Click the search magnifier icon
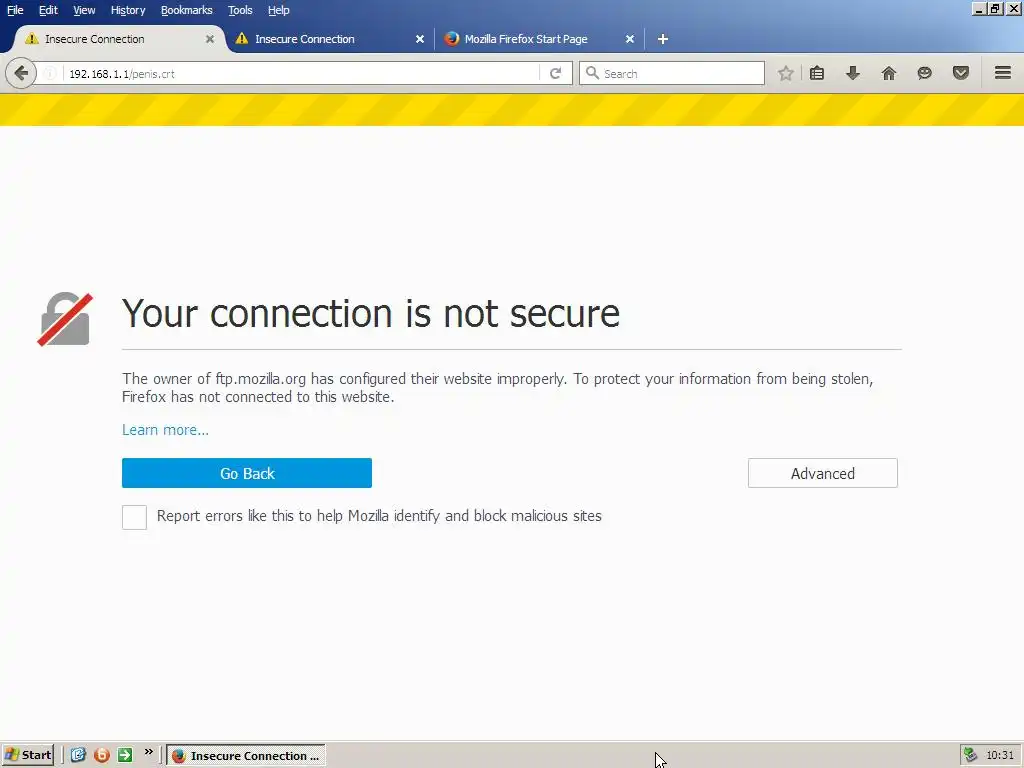 point(592,73)
